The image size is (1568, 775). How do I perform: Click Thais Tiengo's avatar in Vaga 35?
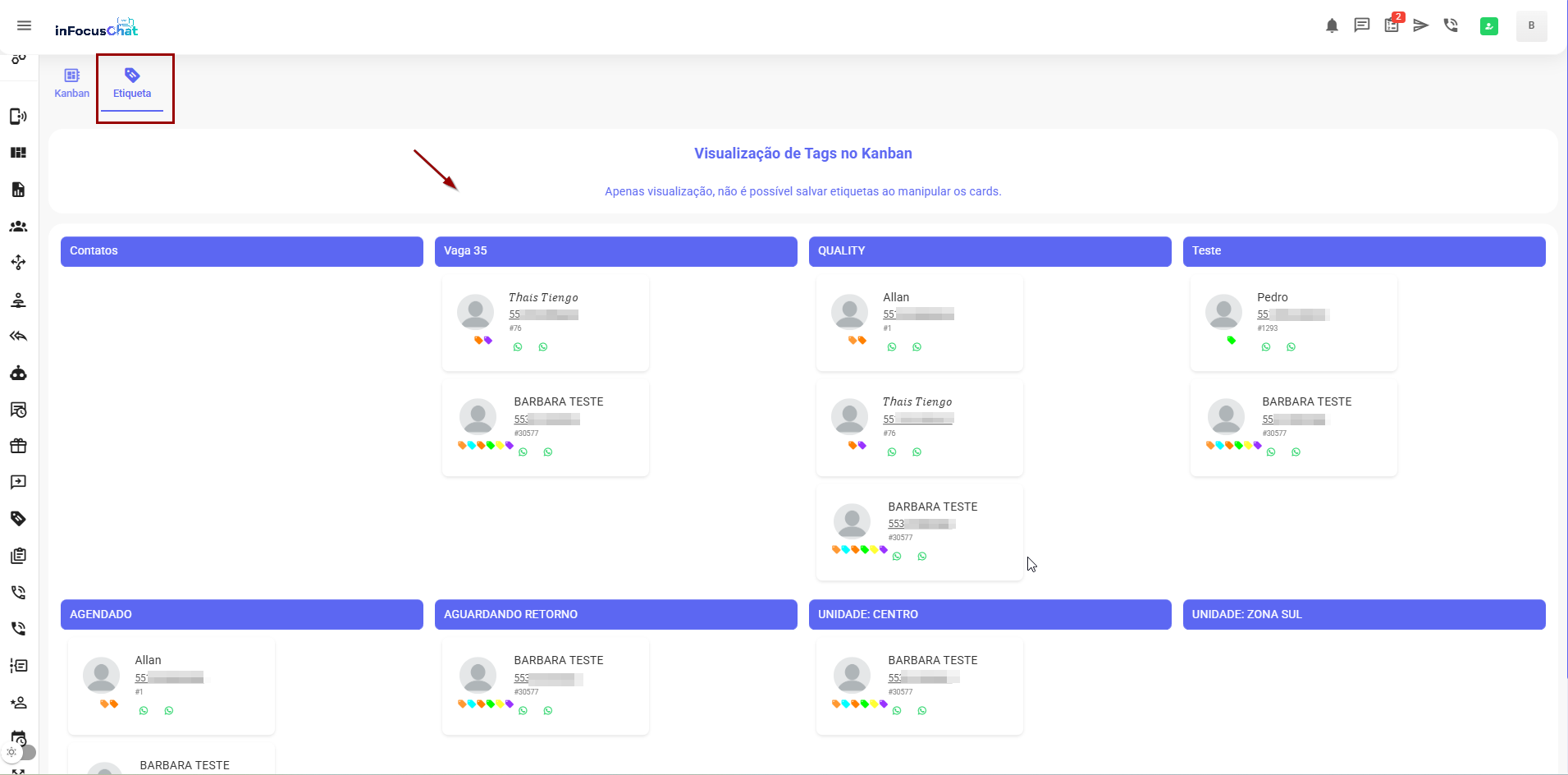475,313
